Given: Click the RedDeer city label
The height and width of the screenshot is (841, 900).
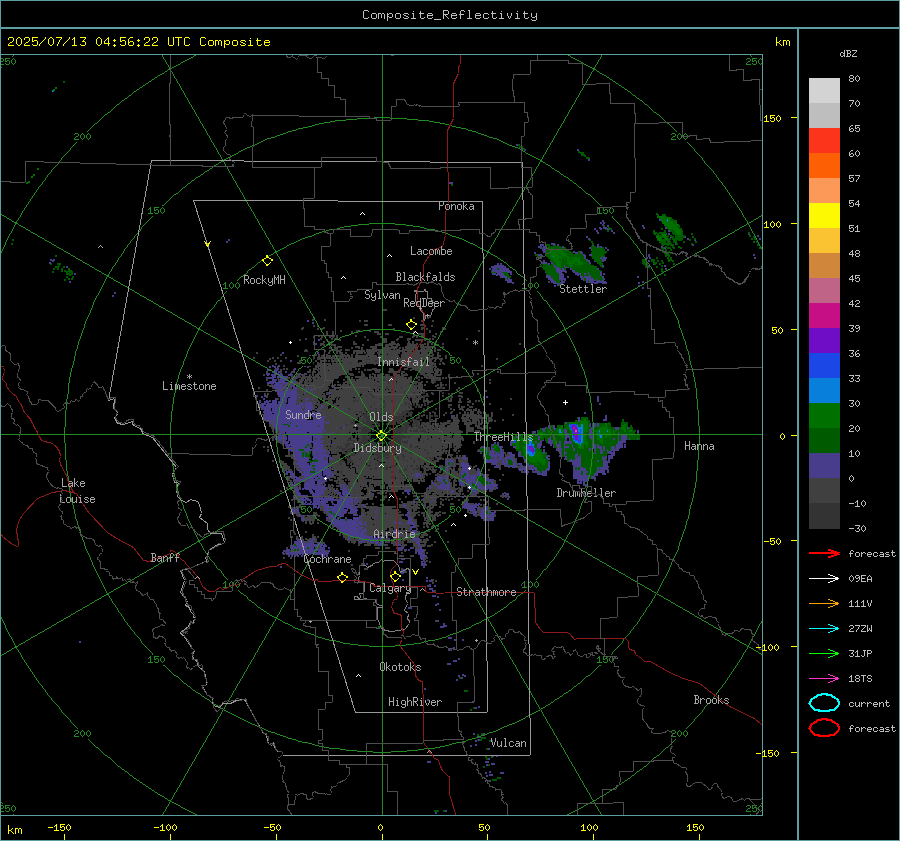Looking at the screenshot, I should point(424,303).
